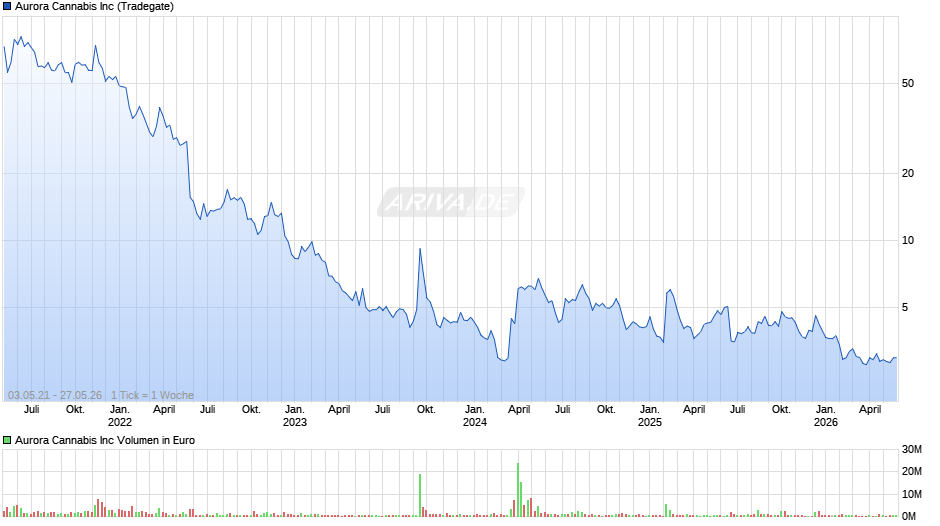Click the price spike peak near Okt. 2023
The image size is (940, 526).
tap(420, 249)
